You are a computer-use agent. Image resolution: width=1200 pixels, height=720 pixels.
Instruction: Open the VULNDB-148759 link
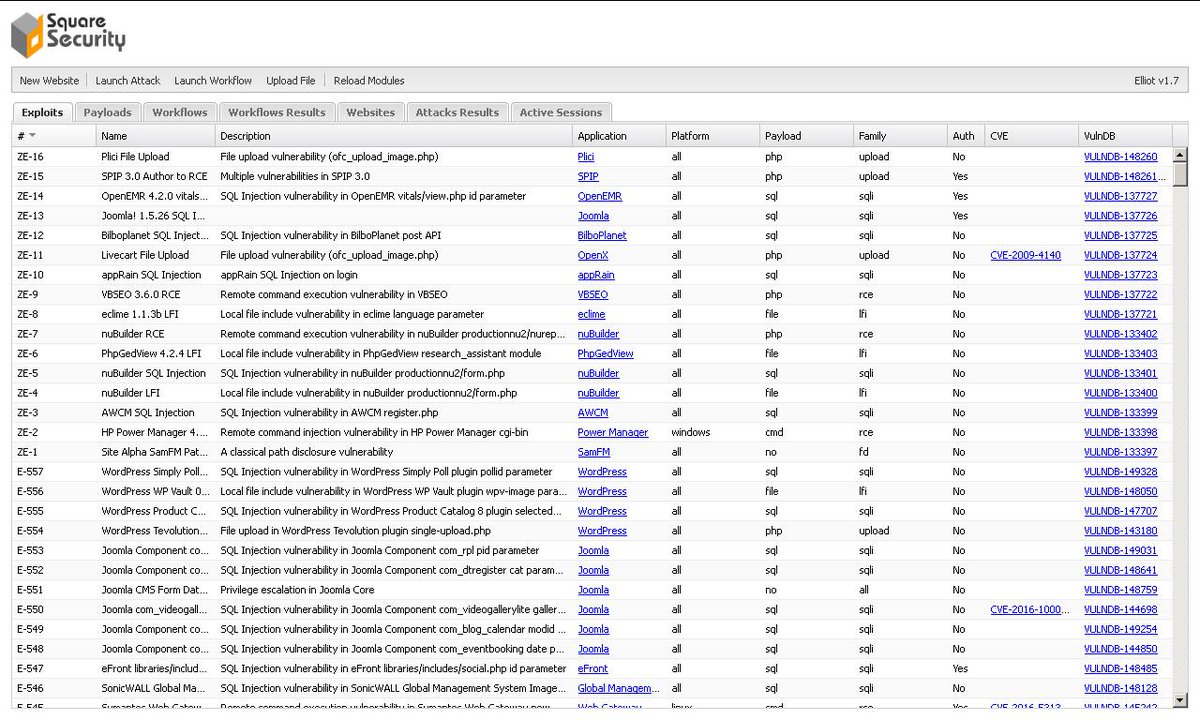(1120, 590)
